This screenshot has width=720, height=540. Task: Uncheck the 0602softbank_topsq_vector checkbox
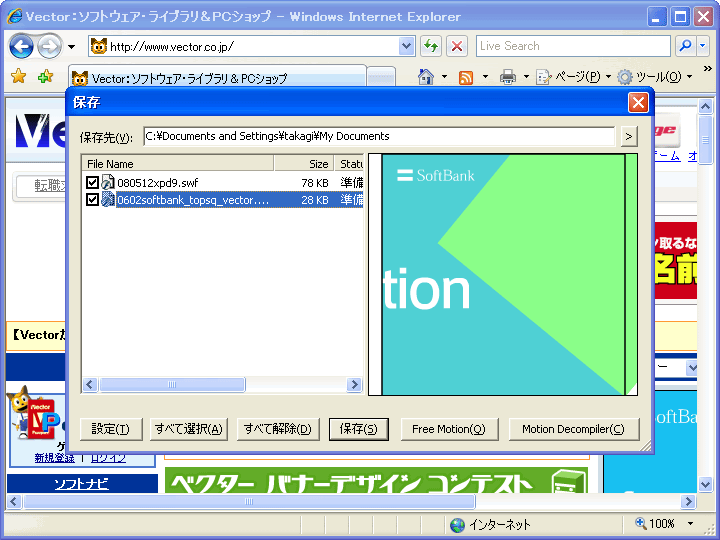coord(92,200)
